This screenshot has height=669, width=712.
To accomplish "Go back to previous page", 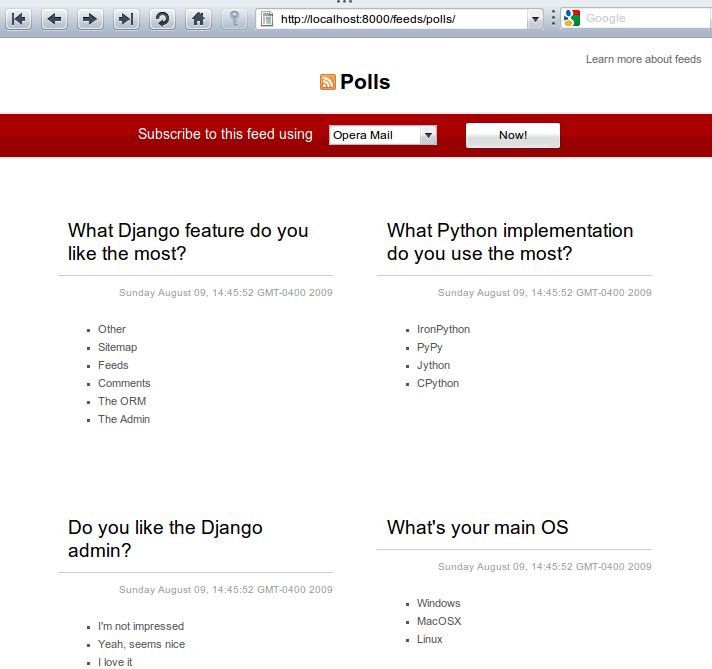I will click(x=54, y=18).
